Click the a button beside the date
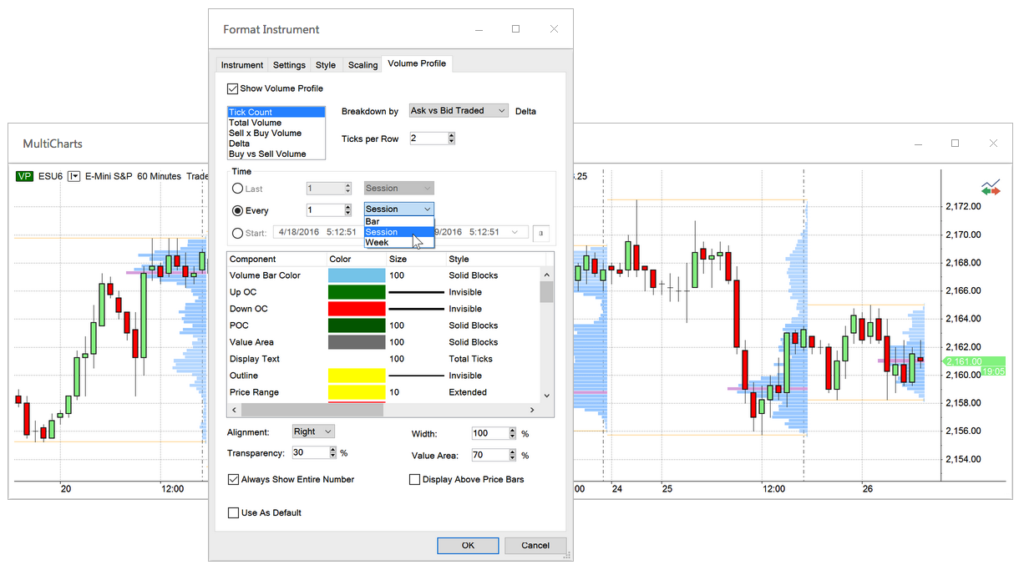The height and width of the screenshot is (570, 1024). (x=541, y=232)
